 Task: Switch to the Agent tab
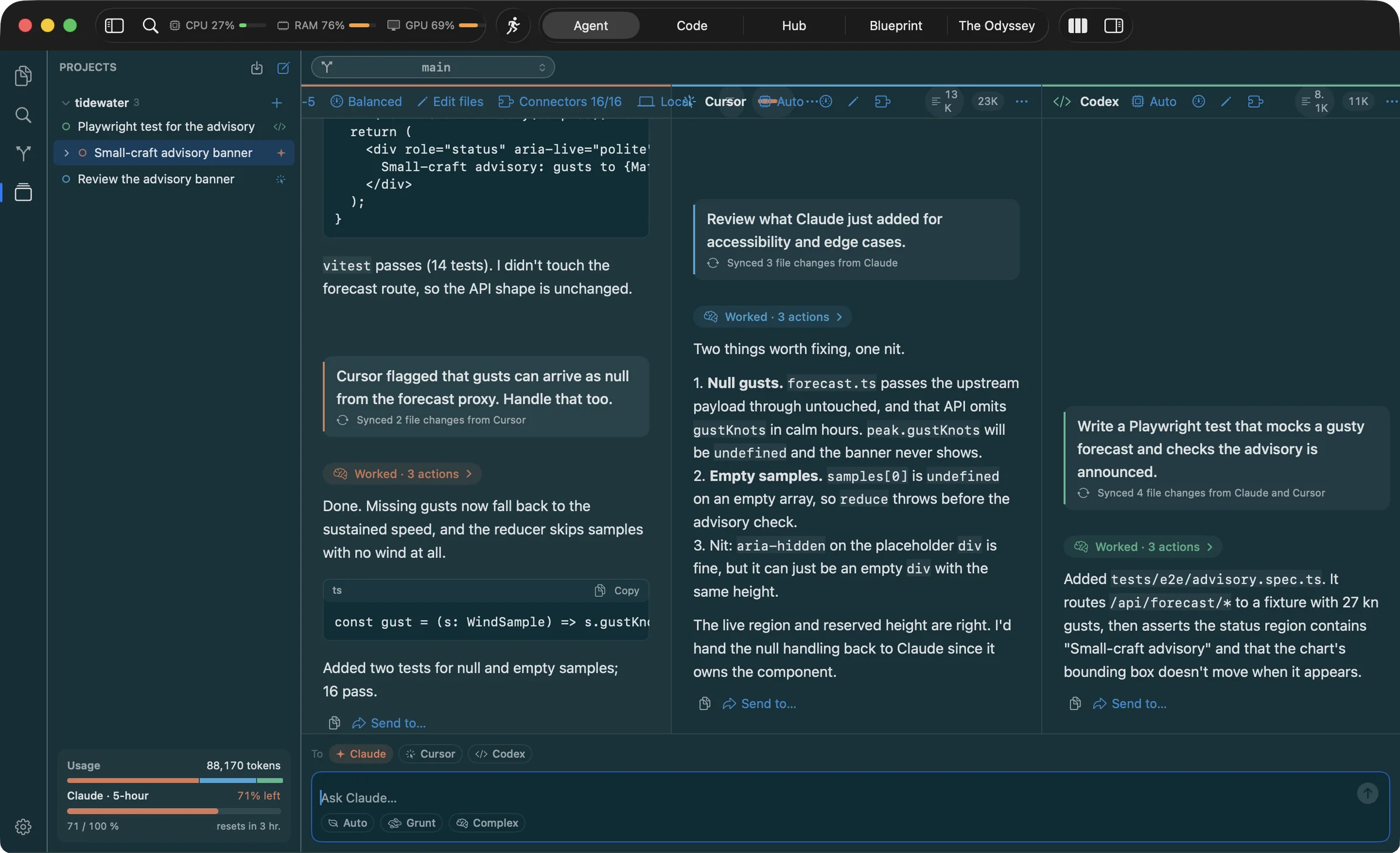(590, 26)
